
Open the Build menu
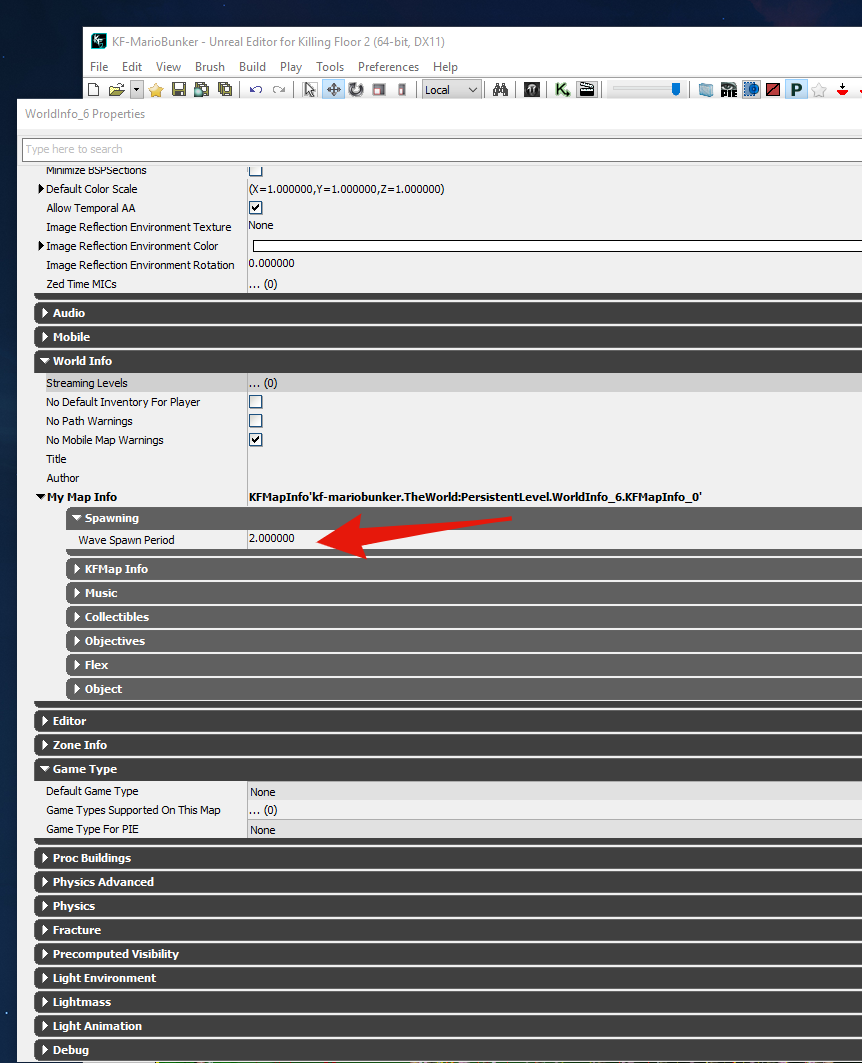click(x=252, y=66)
